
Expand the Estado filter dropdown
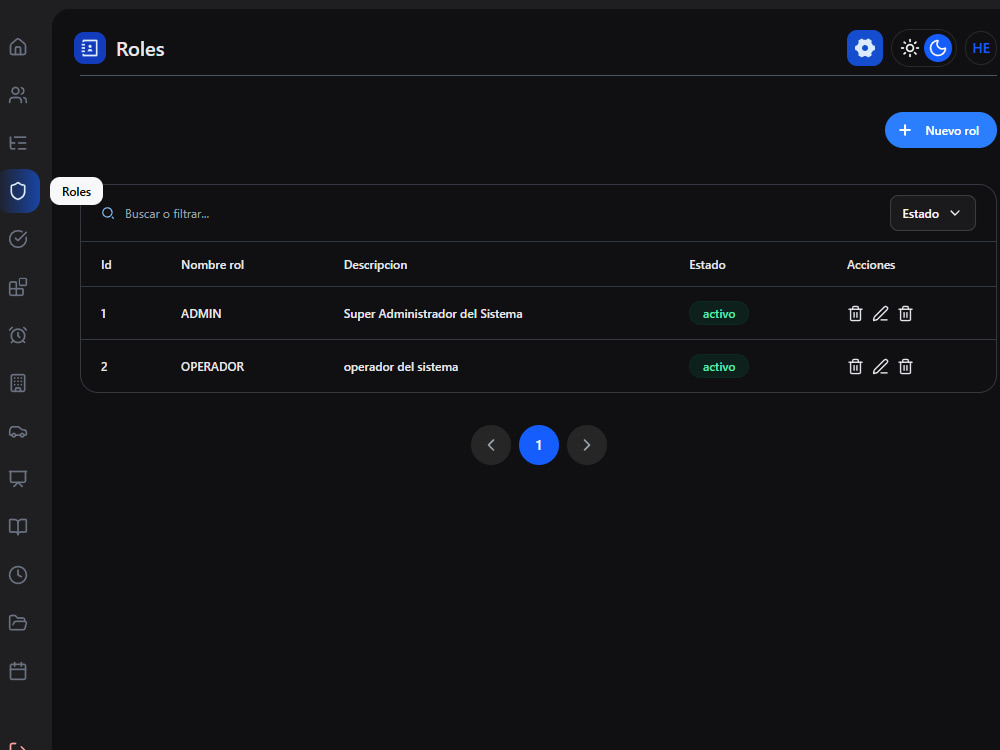click(x=932, y=213)
